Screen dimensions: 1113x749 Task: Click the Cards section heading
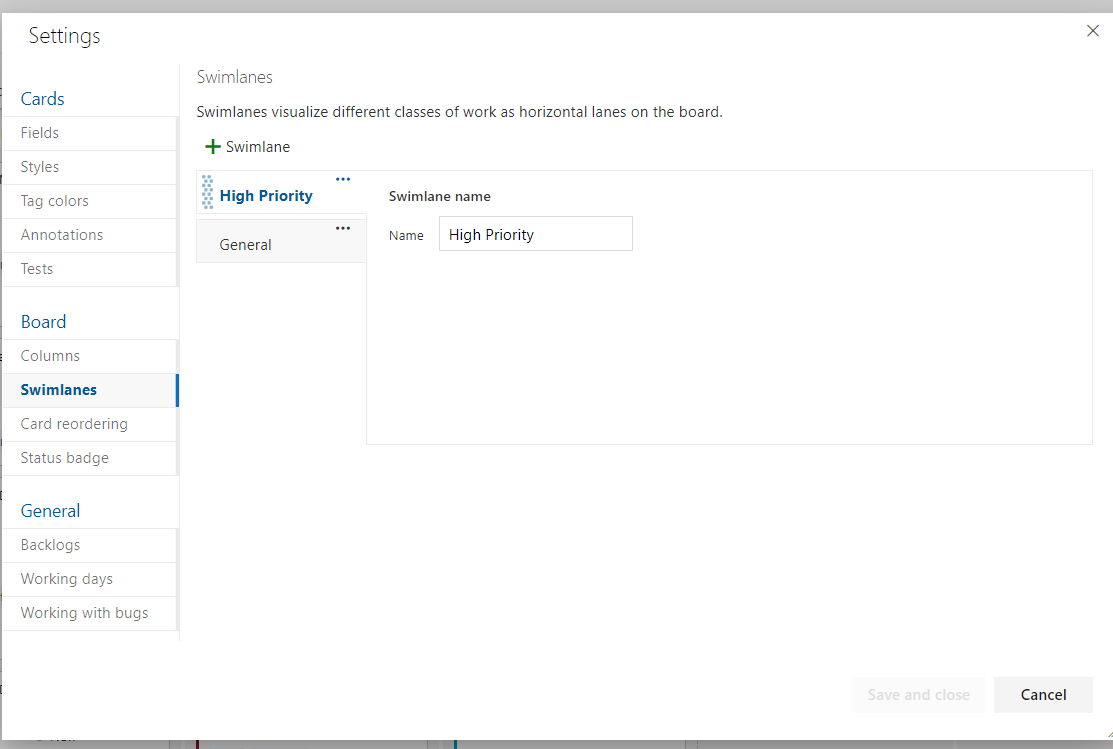point(43,99)
